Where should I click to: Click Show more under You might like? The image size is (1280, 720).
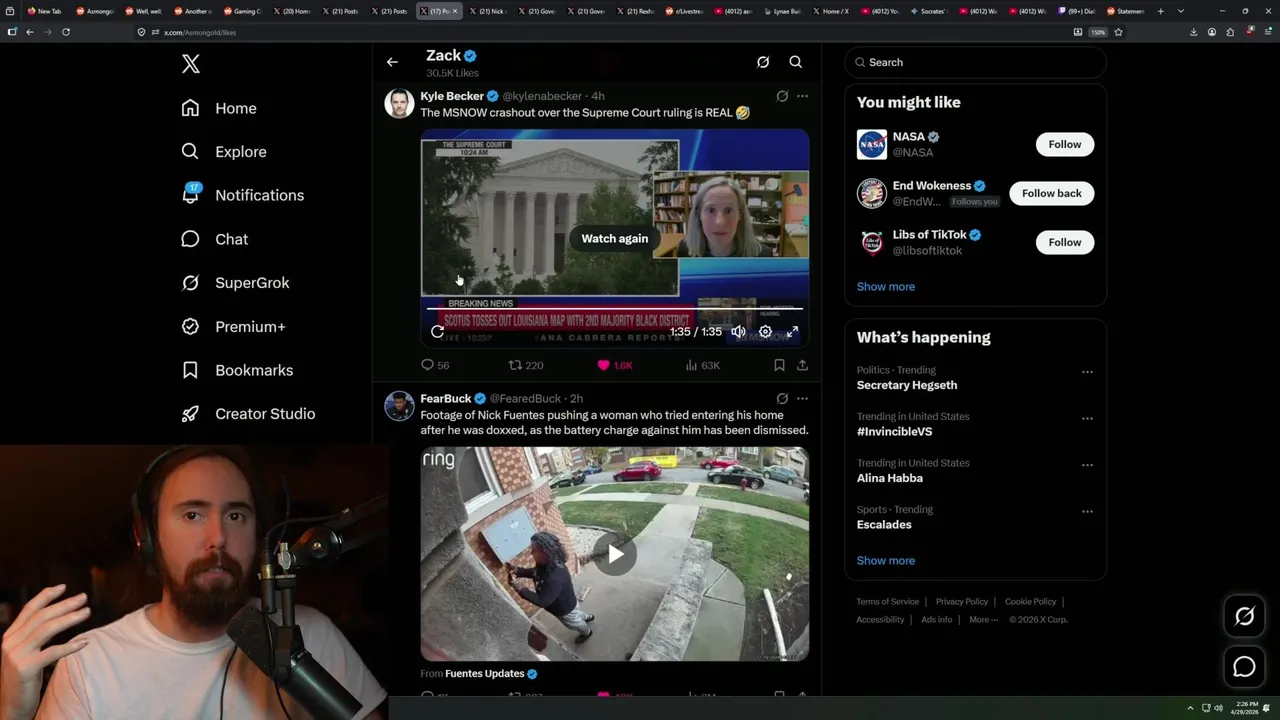886,286
